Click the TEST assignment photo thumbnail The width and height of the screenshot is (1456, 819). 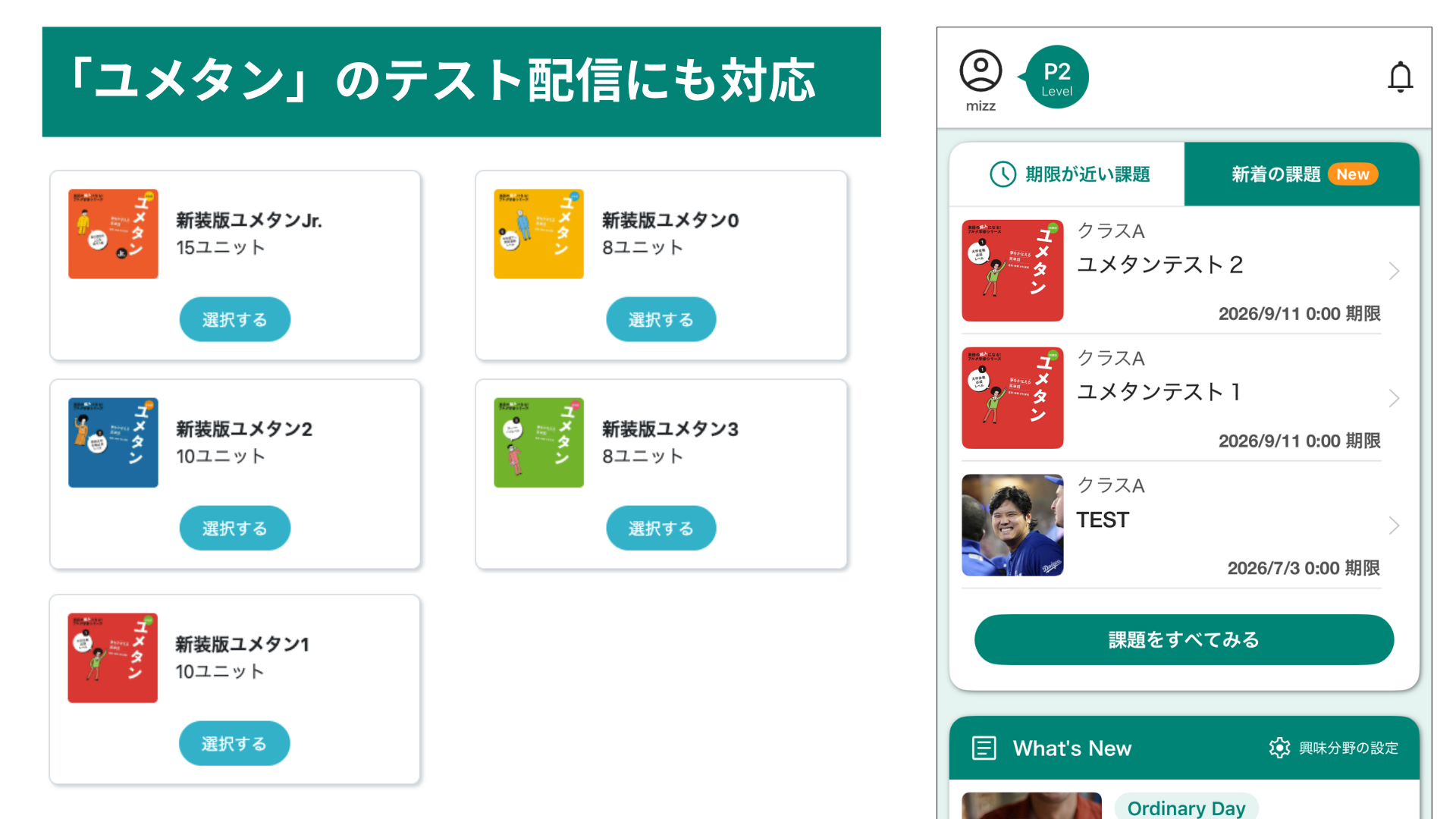tap(1012, 525)
